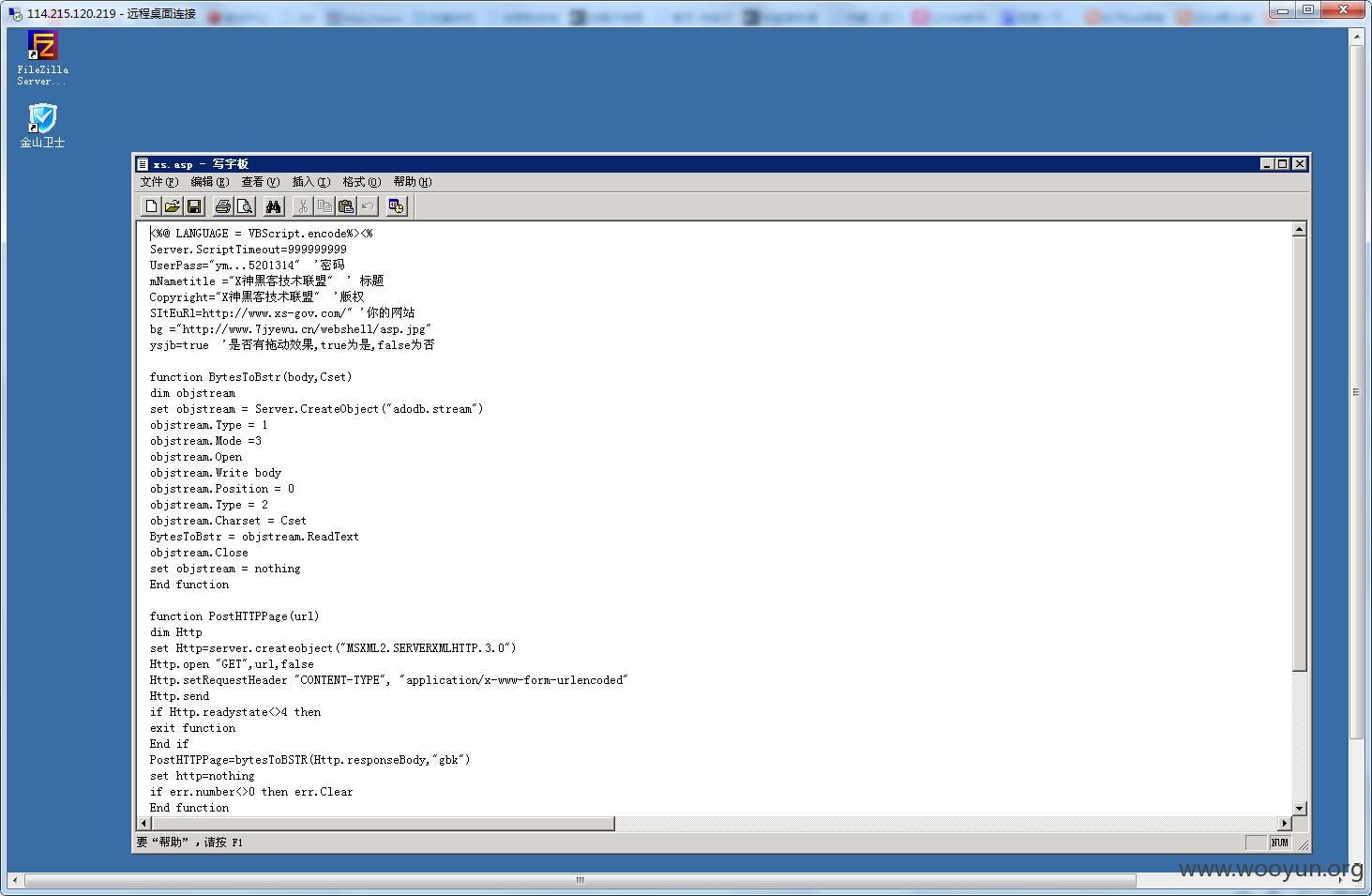Image resolution: width=1372 pixels, height=896 pixels.
Task: Click the line "exit function"
Action: 193,728
